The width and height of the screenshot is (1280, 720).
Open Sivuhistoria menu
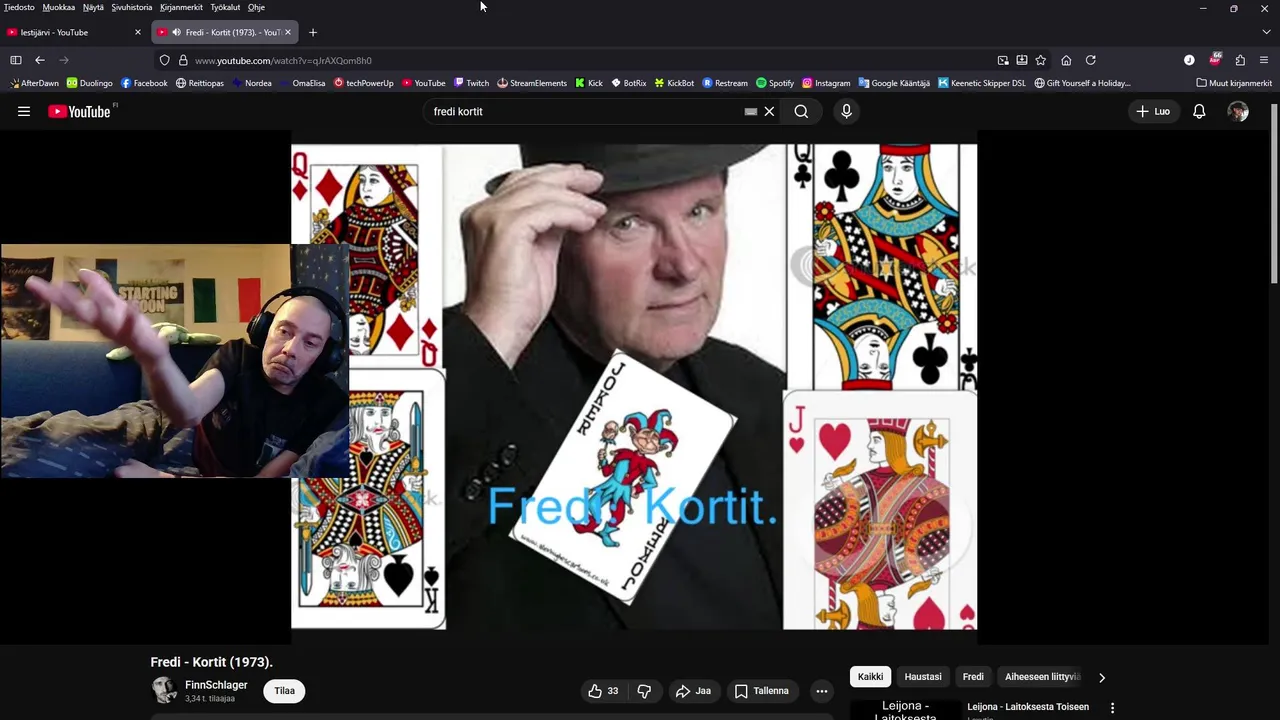[x=132, y=7]
